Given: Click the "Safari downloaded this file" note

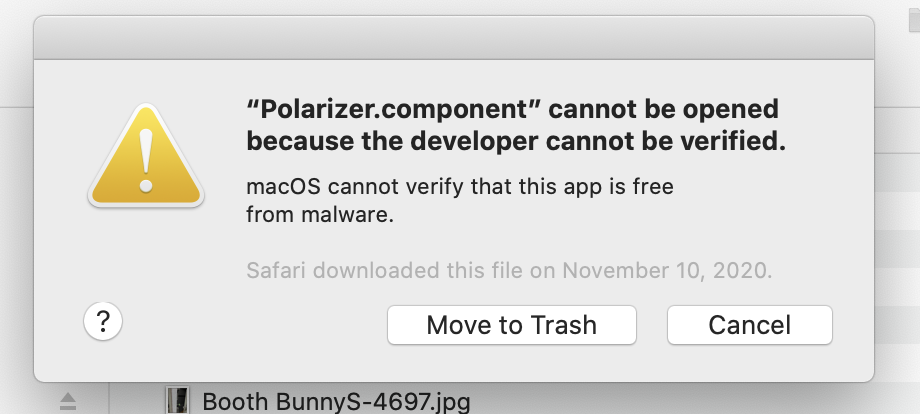Looking at the screenshot, I should [400, 270].
